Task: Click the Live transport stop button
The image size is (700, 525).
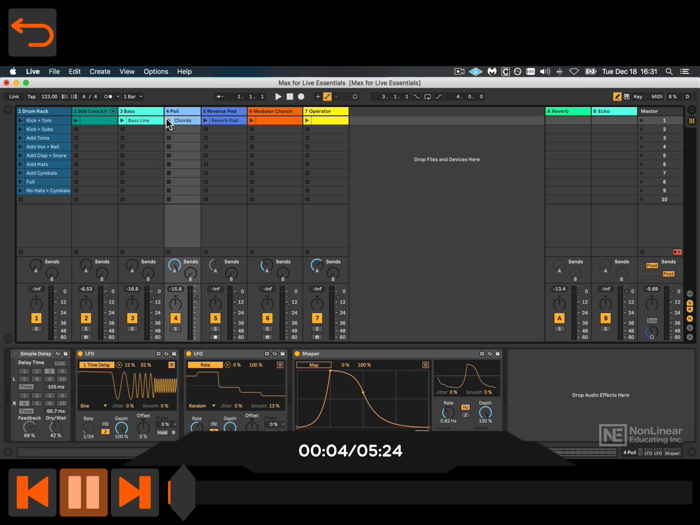Action: pyautogui.click(x=290, y=96)
